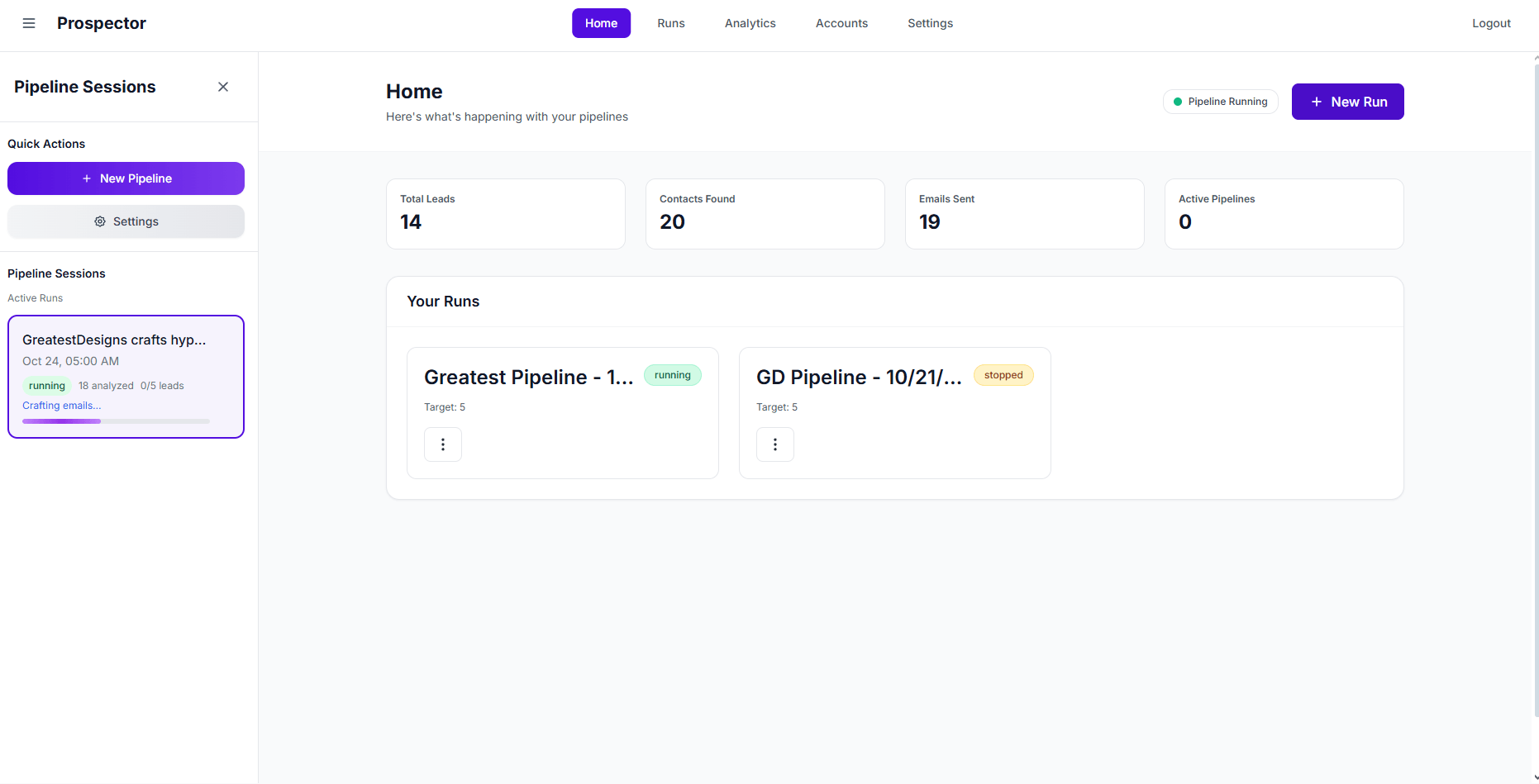This screenshot has width=1539, height=784.
Task: Click the Prospector logo
Action: point(101,23)
